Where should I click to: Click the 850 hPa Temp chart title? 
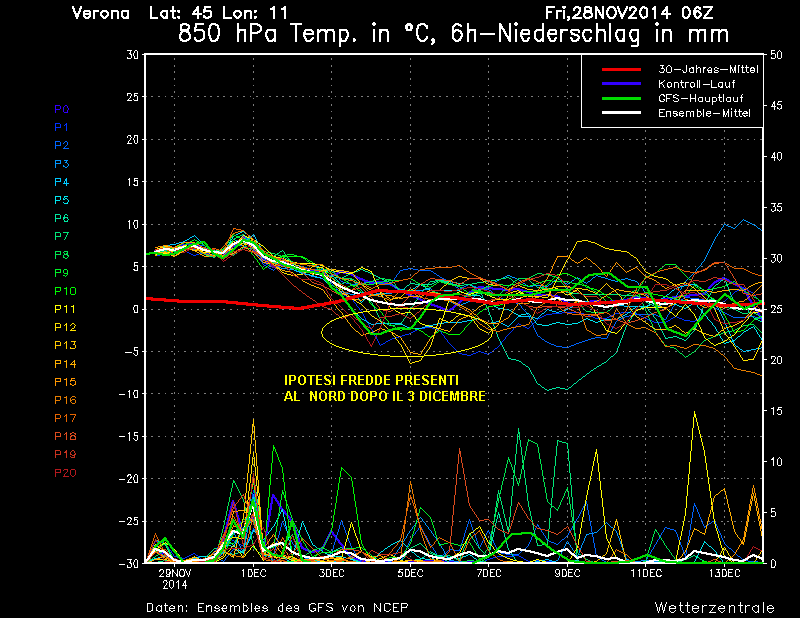coord(453,34)
